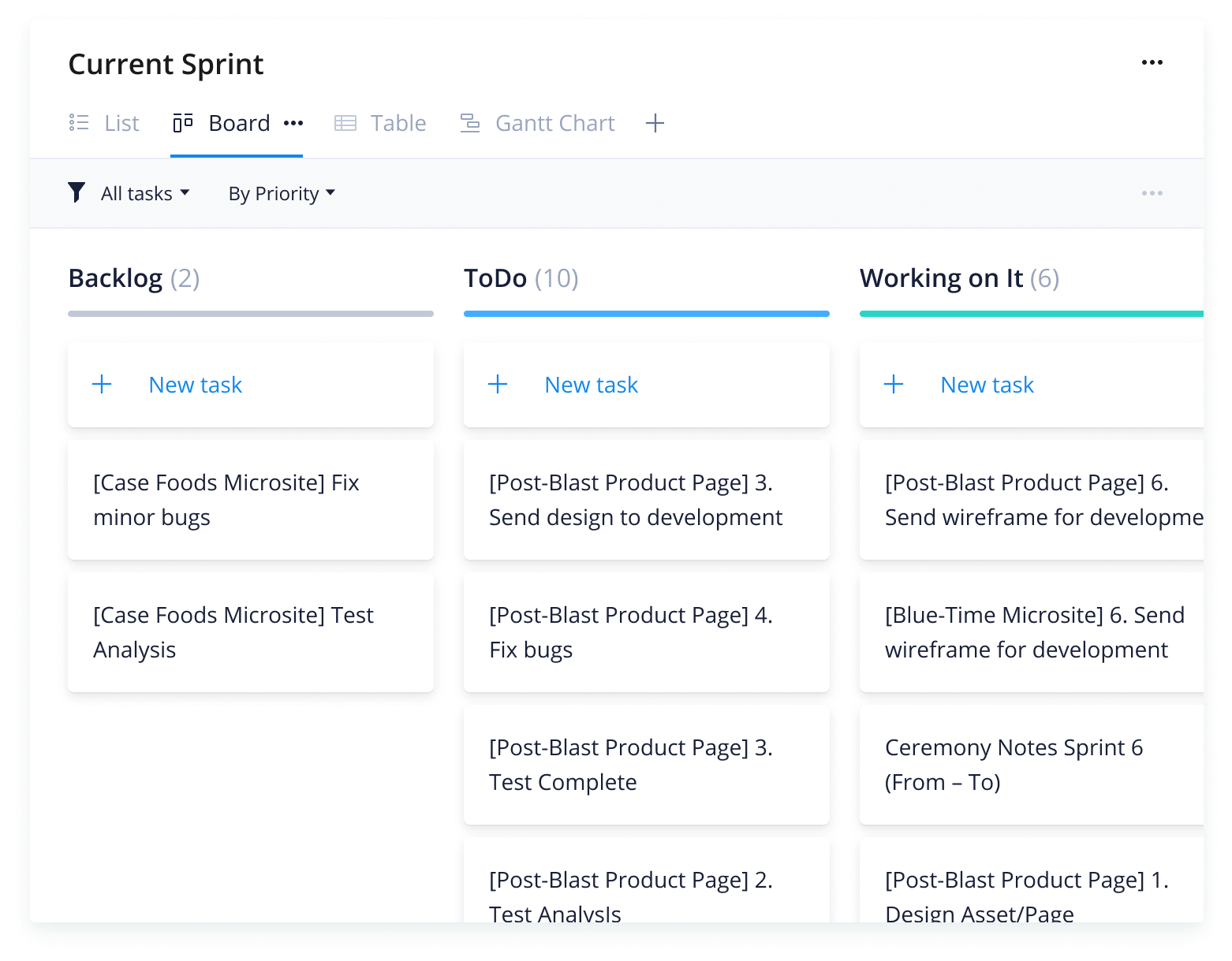1232x961 pixels.
Task: Open the Current Sprint more options menu
Action: [x=1152, y=63]
